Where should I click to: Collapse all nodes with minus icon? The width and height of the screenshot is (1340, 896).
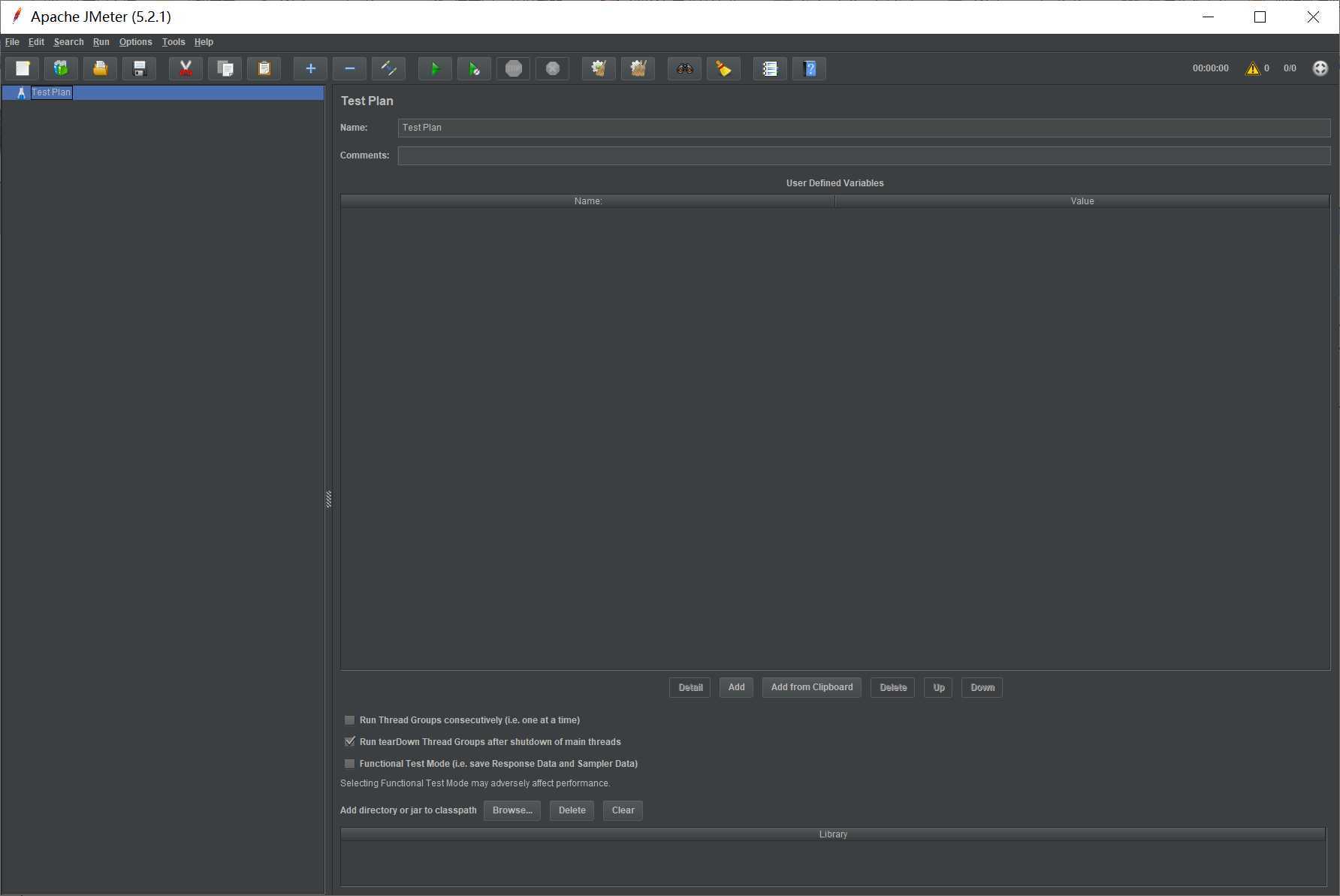pos(349,68)
